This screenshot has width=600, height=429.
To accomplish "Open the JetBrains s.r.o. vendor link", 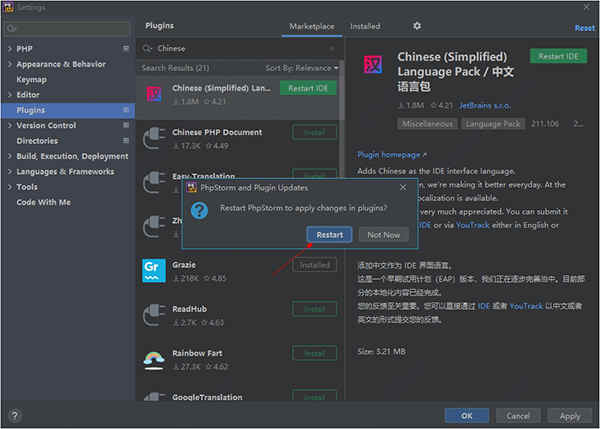I will click(484, 106).
